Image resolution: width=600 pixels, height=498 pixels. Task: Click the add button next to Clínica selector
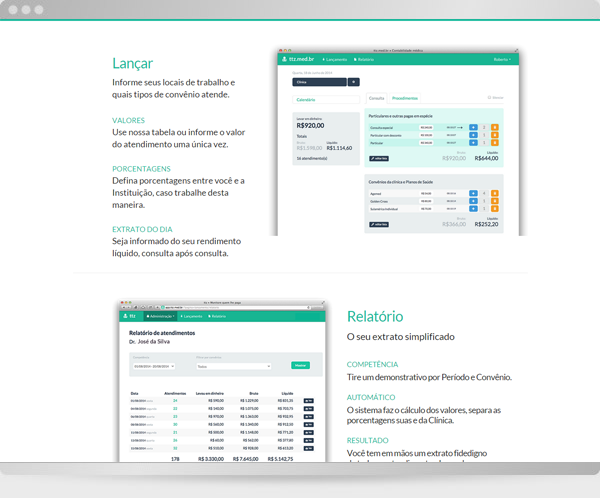click(354, 82)
